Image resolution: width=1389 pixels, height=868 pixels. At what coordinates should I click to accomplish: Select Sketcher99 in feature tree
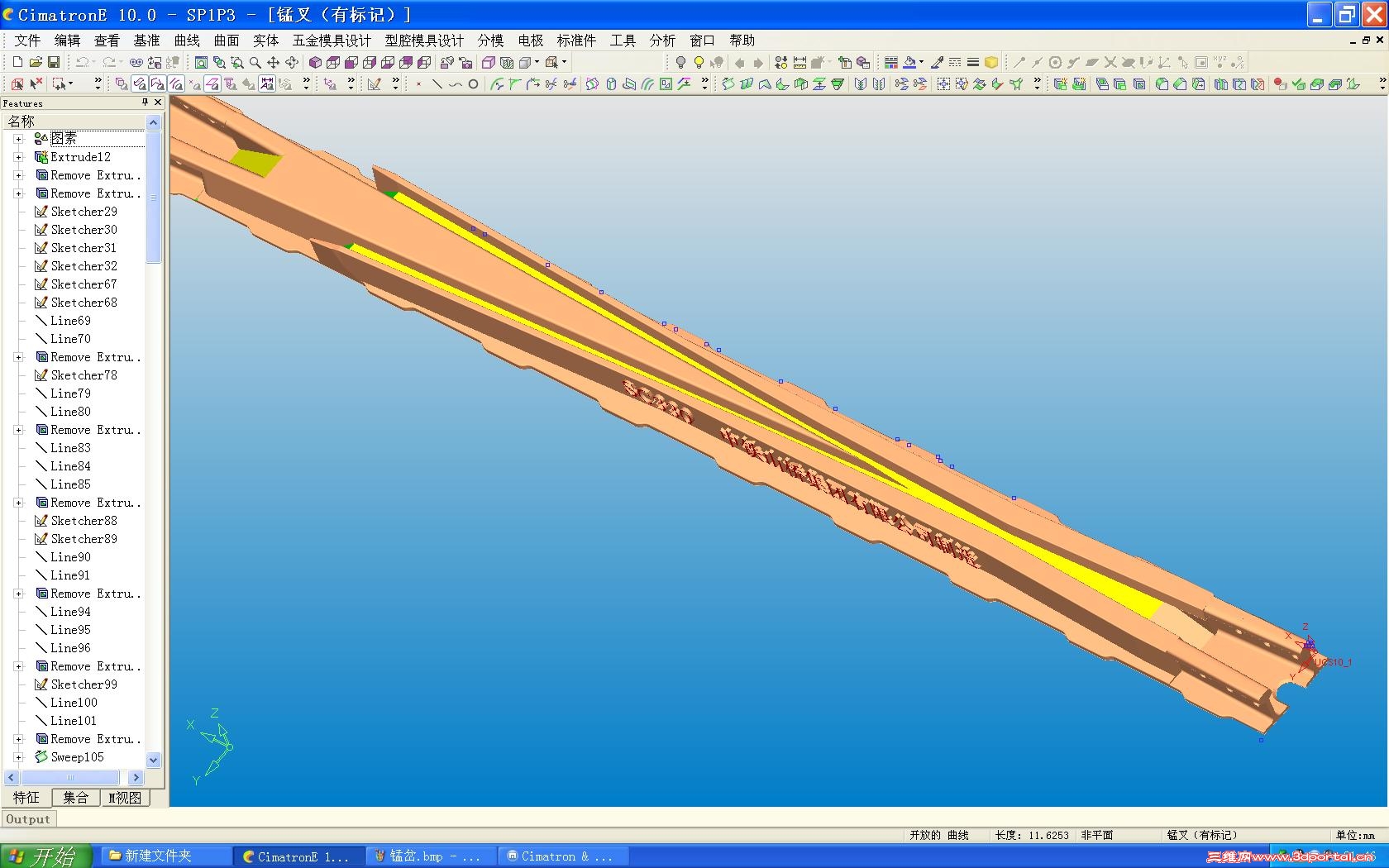click(x=84, y=684)
